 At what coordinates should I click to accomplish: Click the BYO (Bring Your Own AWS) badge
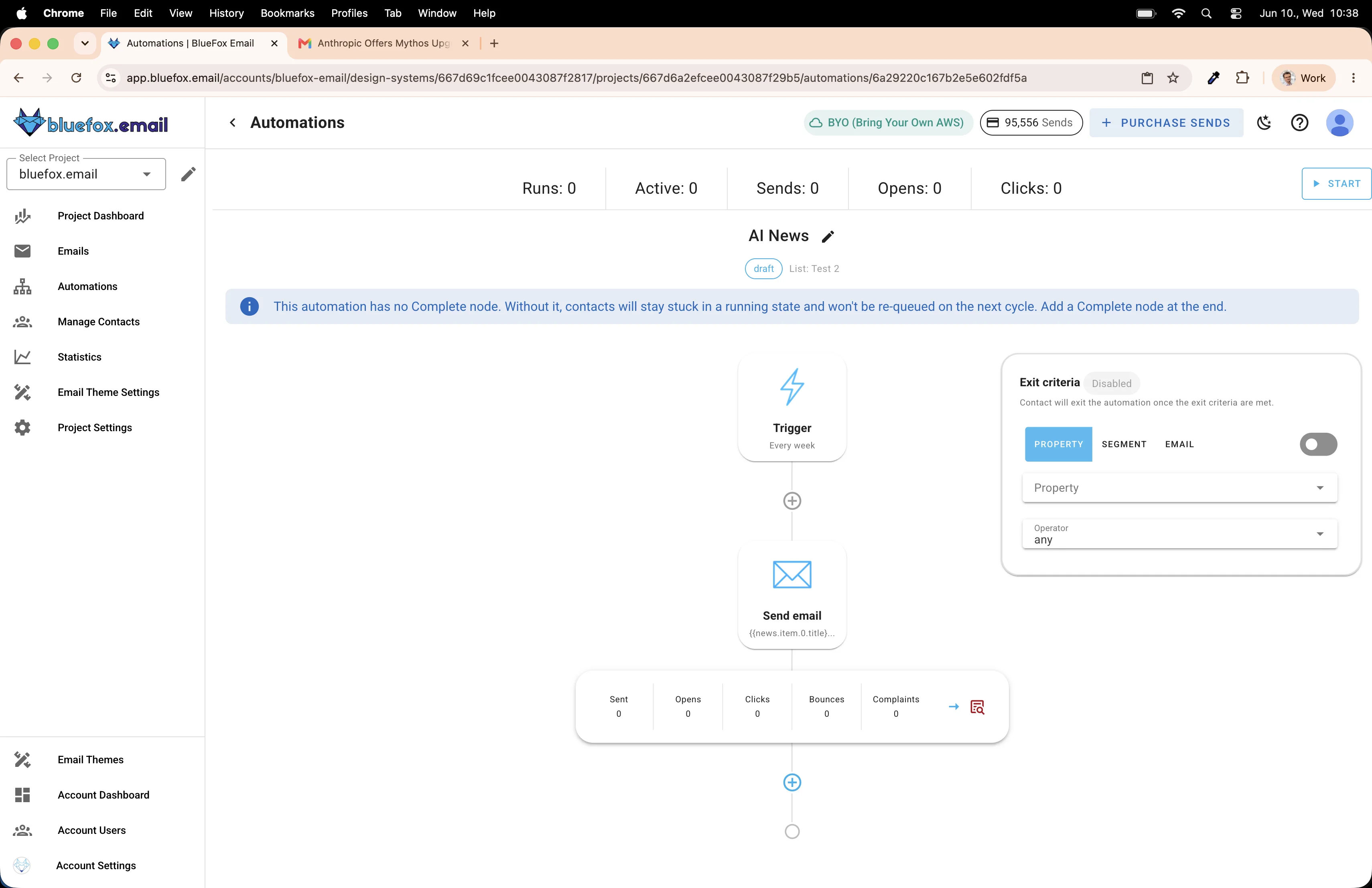888,123
